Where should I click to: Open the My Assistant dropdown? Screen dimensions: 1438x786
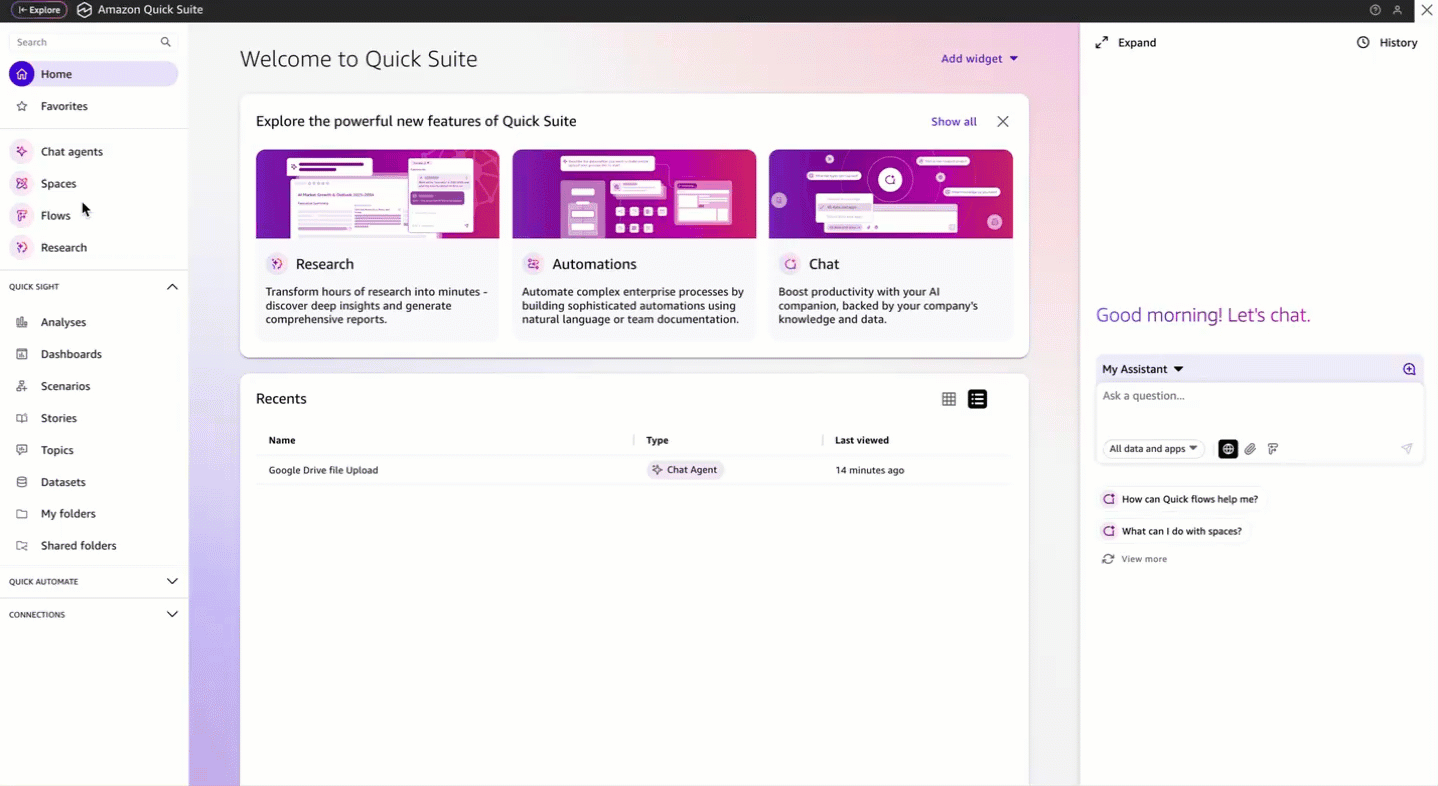point(1140,368)
